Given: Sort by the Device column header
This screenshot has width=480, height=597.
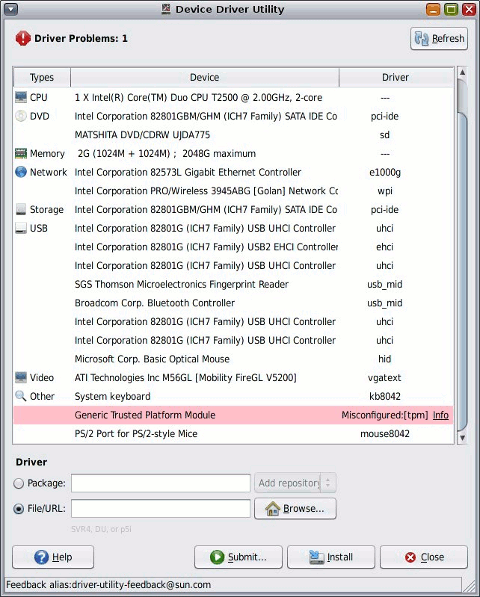Looking at the screenshot, I should pos(204,77).
